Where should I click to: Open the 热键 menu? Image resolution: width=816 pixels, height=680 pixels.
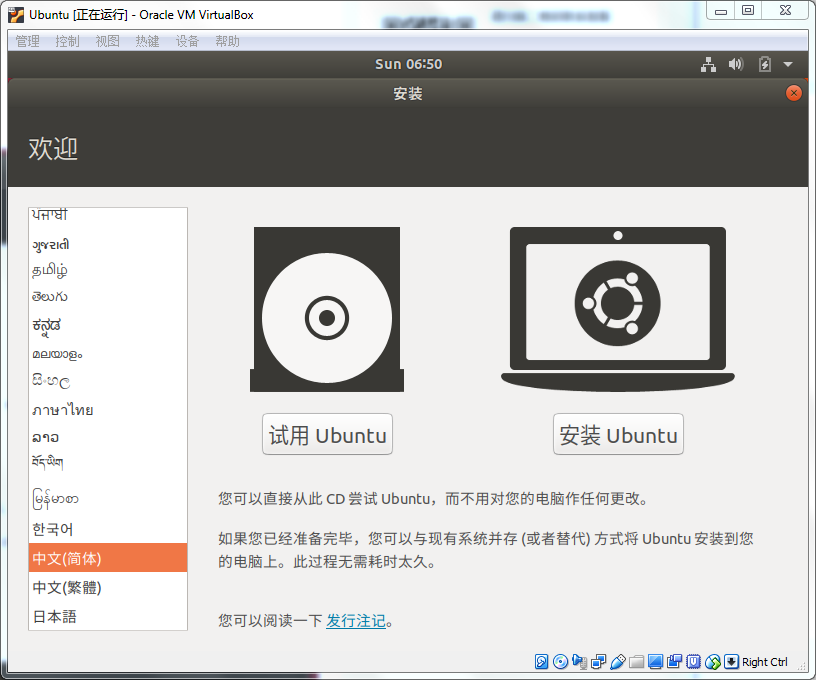pos(147,41)
